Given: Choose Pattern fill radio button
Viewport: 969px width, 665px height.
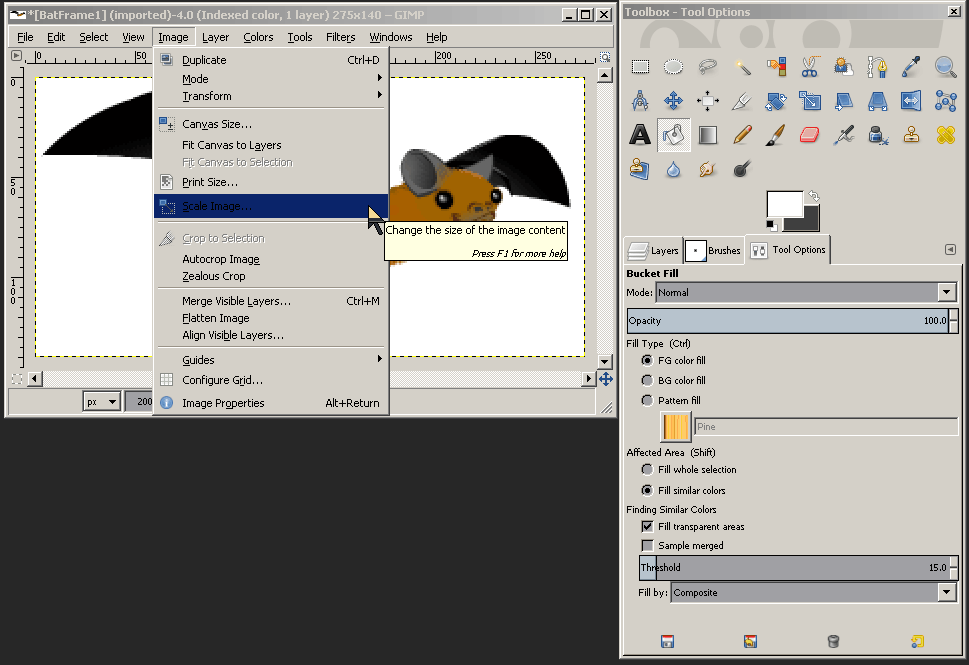Looking at the screenshot, I should pos(647,400).
